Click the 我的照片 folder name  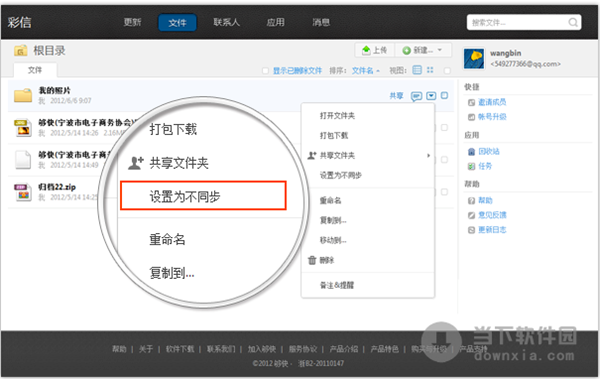click(54, 91)
